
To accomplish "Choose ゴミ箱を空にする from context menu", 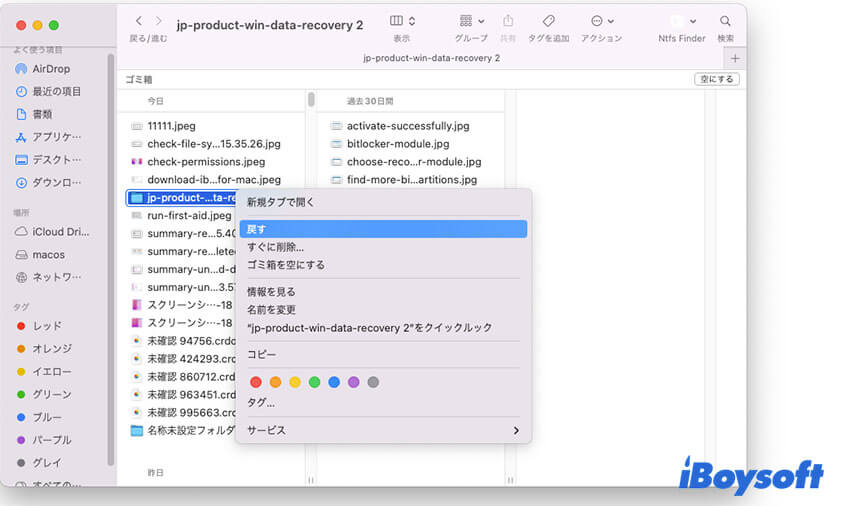I will click(x=383, y=265).
